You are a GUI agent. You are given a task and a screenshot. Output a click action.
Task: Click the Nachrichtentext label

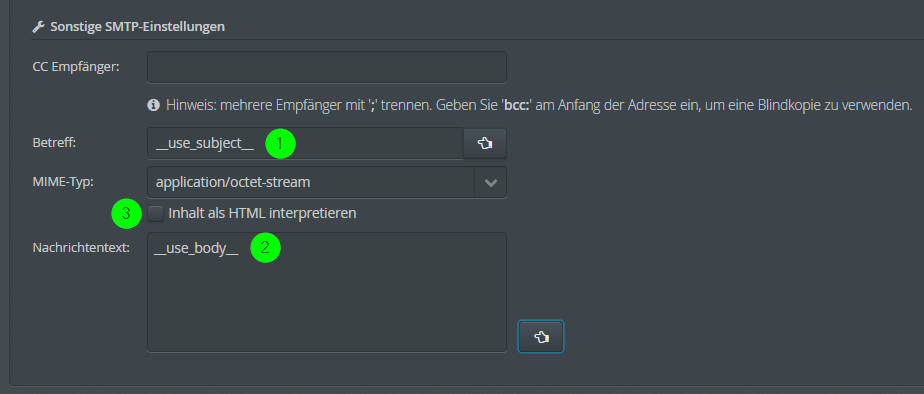tap(81, 248)
